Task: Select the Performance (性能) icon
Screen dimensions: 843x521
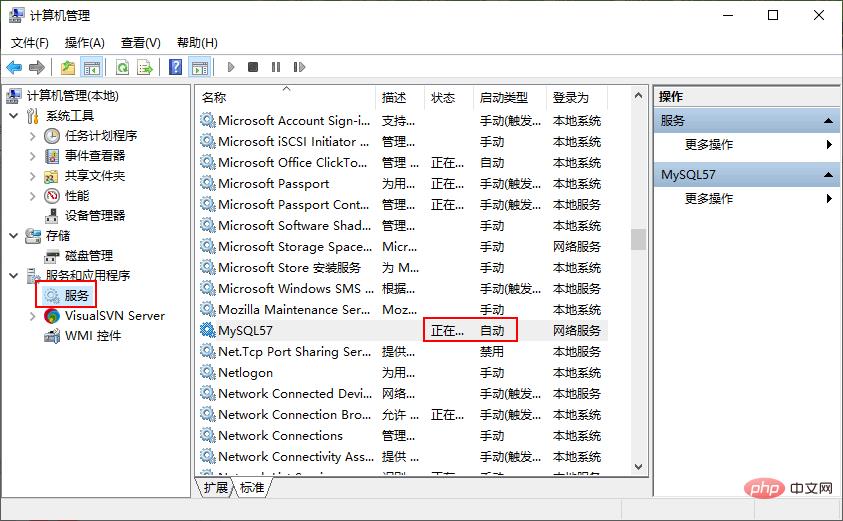Action: tap(52, 196)
